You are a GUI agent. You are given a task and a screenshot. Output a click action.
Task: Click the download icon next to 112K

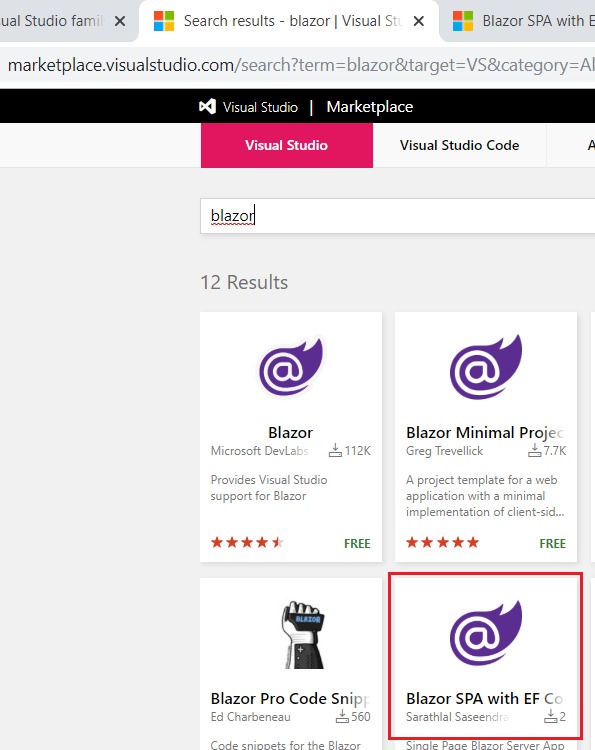[x=335, y=451]
